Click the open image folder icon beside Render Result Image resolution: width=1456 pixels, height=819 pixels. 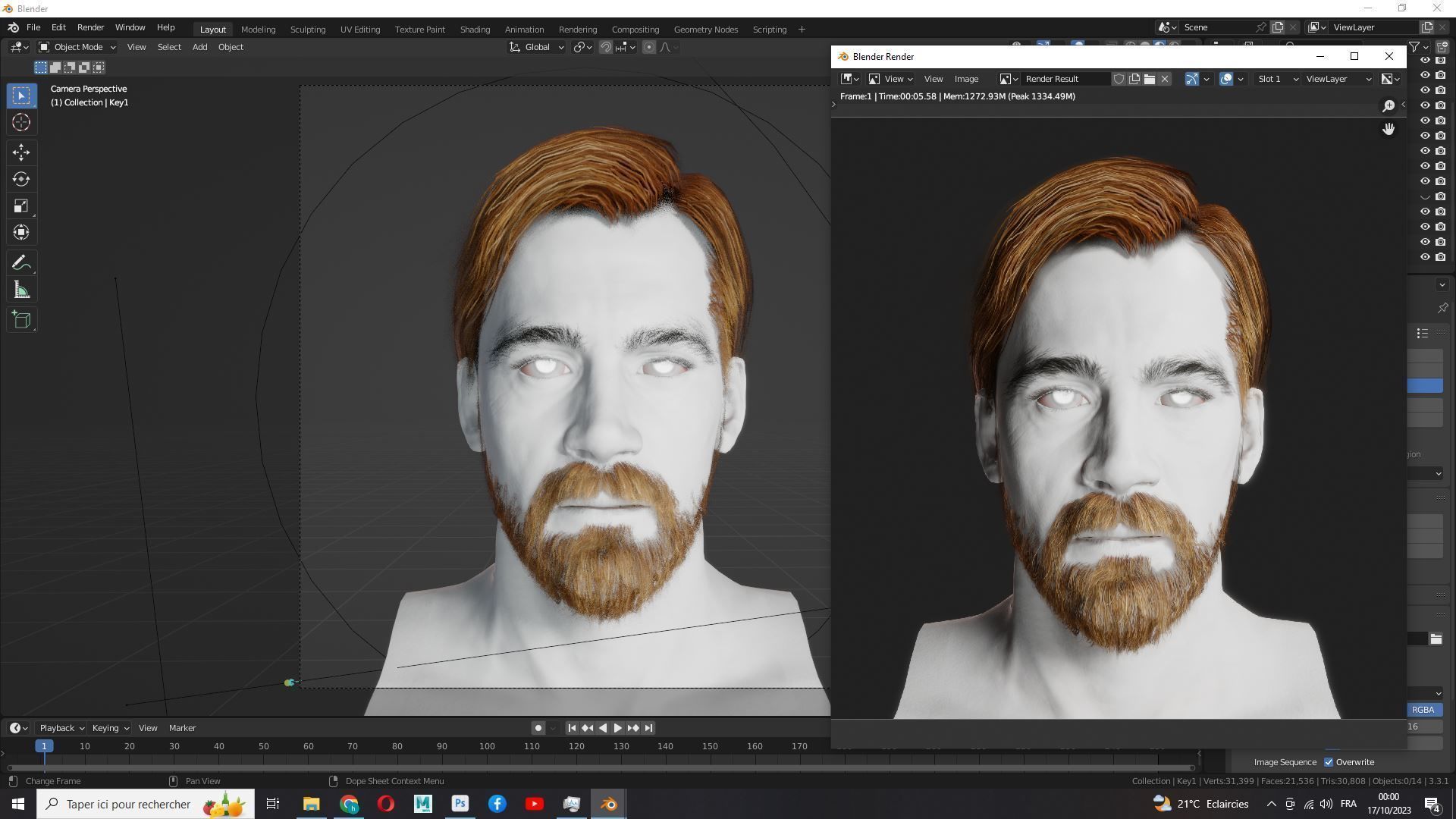pyautogui.click(x=1150, y=79)
